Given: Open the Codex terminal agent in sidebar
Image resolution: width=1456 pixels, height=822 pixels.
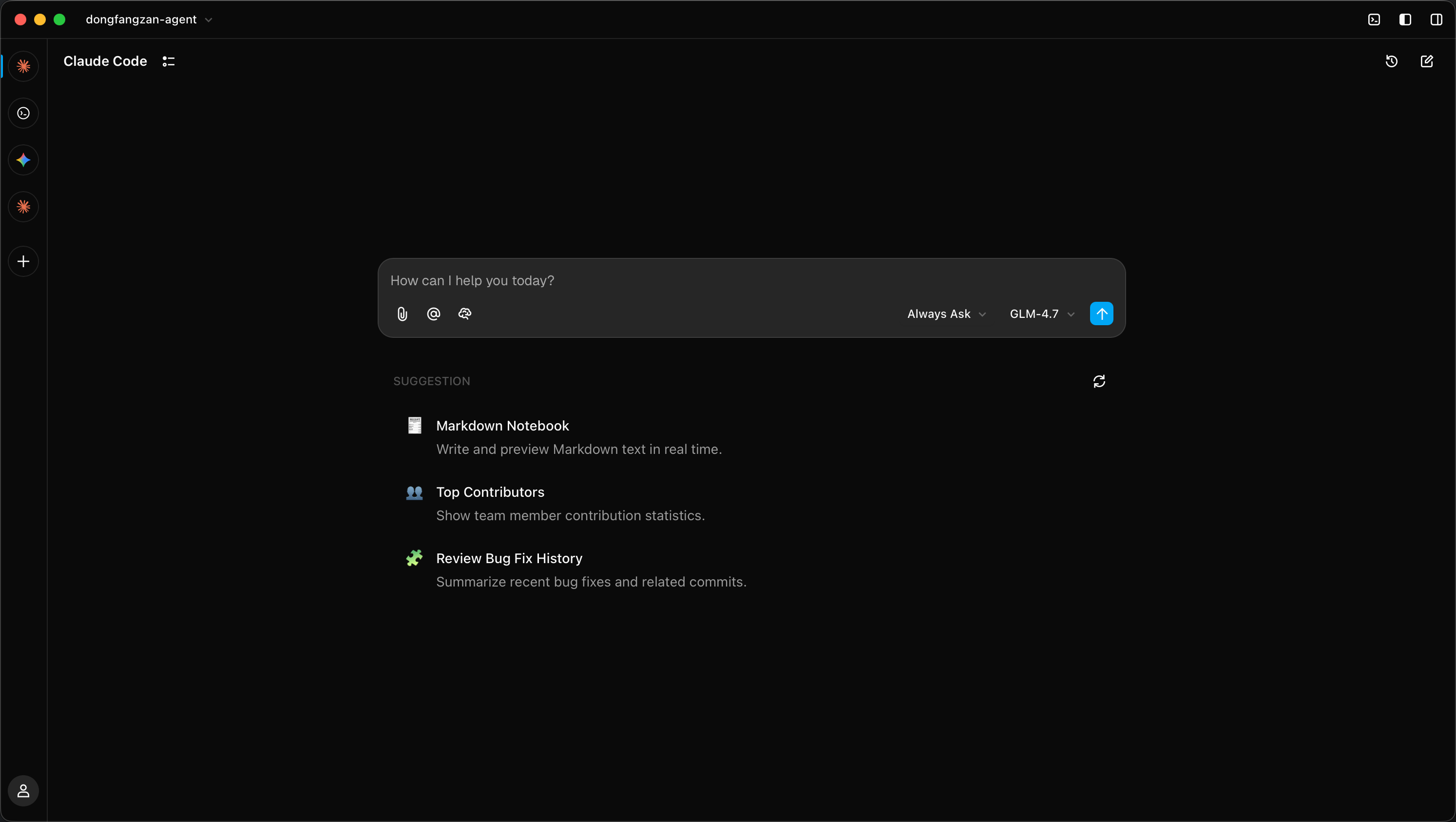Looking at the screenshot, I should click(x=23, y=114).
